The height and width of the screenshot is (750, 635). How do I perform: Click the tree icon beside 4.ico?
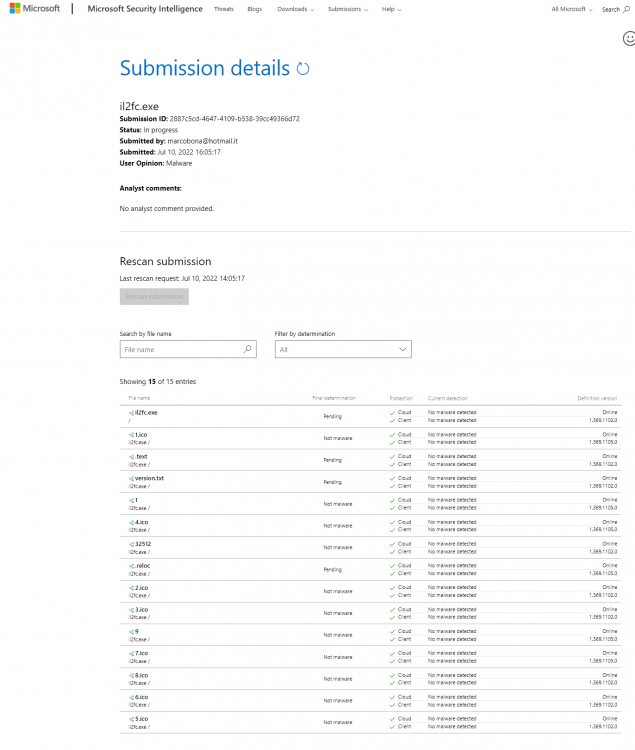click(x=131, y=523)
